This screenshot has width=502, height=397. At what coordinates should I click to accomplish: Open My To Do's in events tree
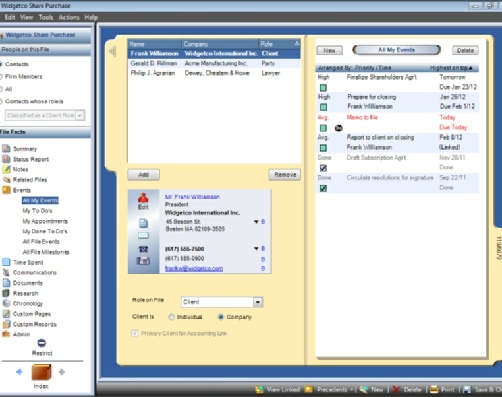point(37,211)
